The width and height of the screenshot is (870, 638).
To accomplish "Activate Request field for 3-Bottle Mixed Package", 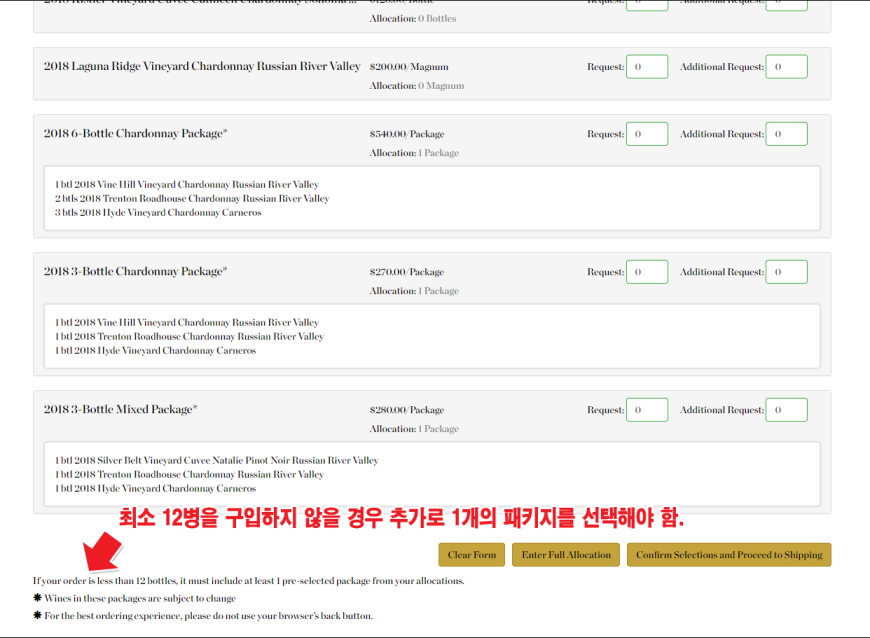I will (x=647, y=410).
